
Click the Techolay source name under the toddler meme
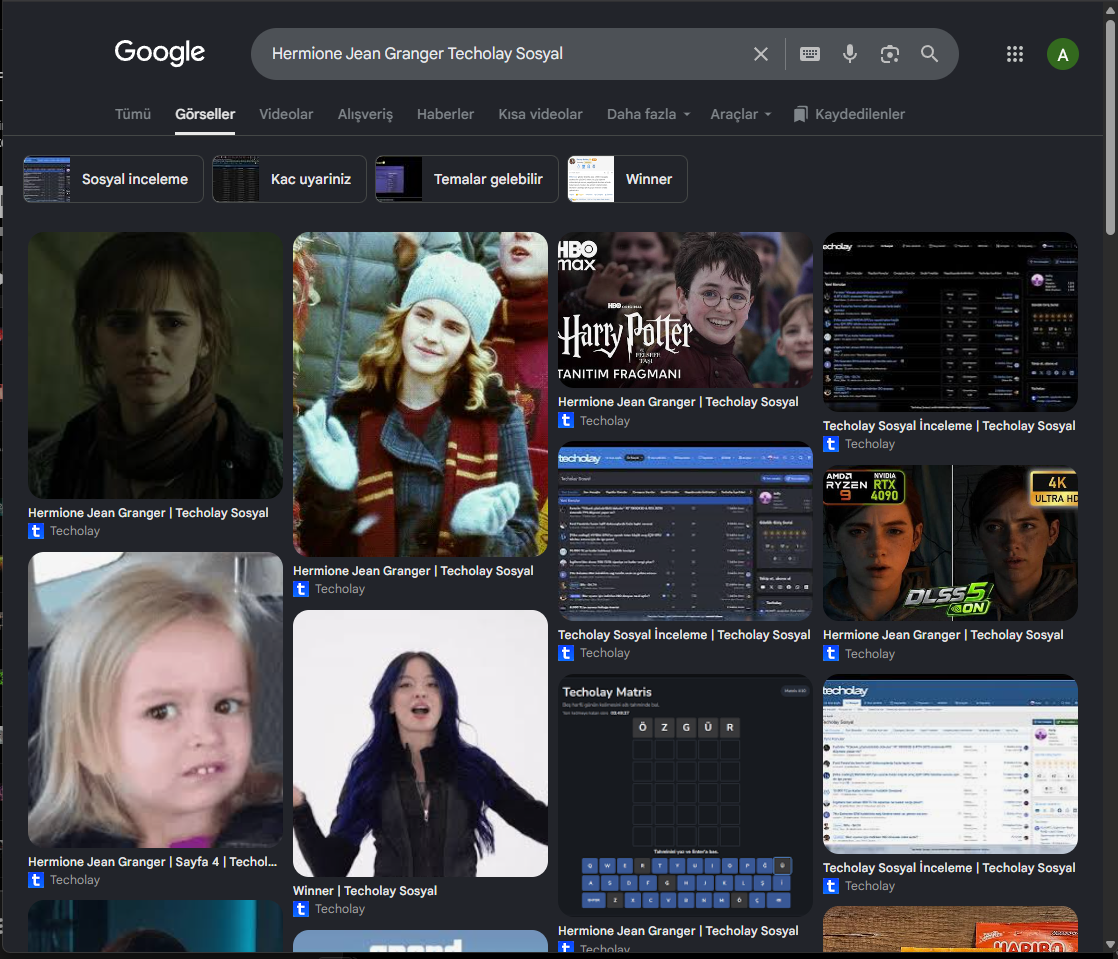pos(75,880)
